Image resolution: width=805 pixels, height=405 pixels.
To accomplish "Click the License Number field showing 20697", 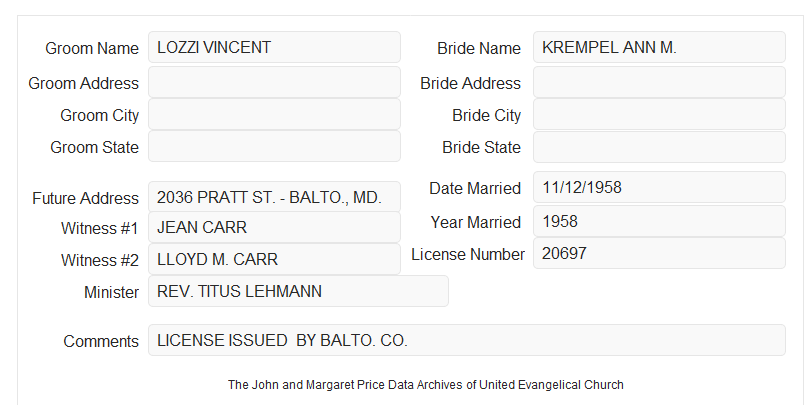I will [659, 253].
